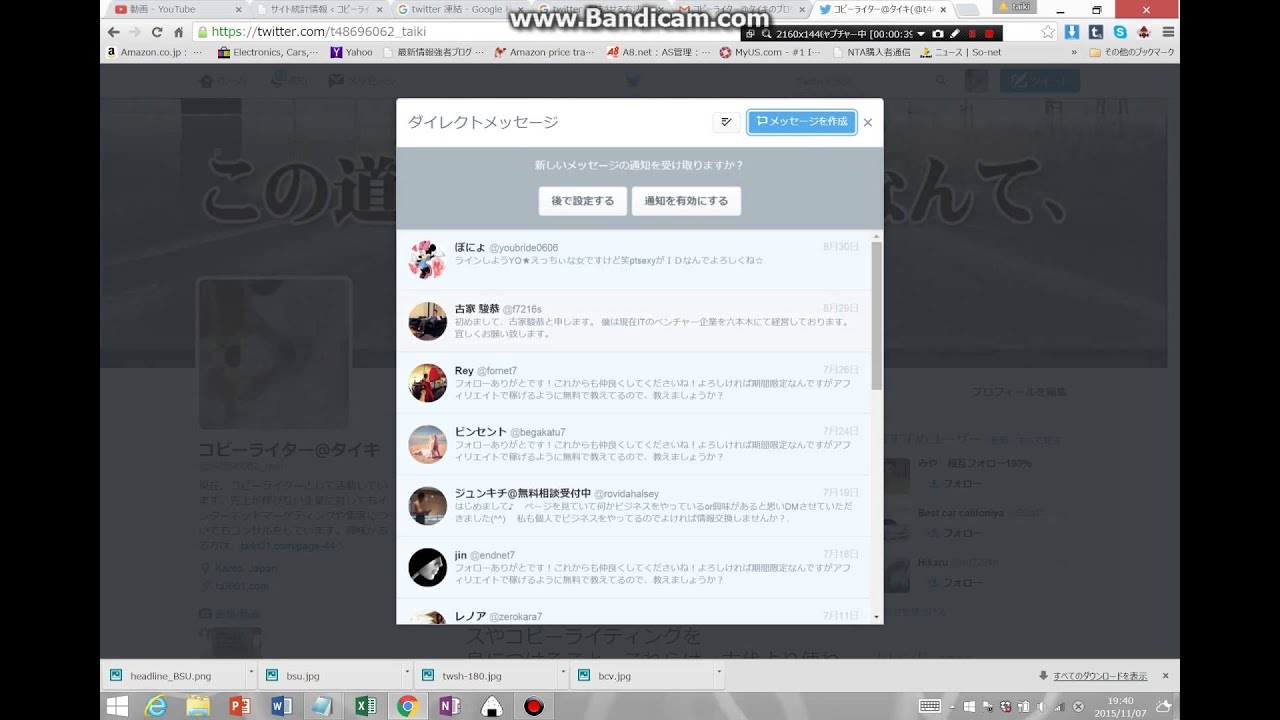
Task: Open the Amazon price tra... bookmark
Action: 546,52
